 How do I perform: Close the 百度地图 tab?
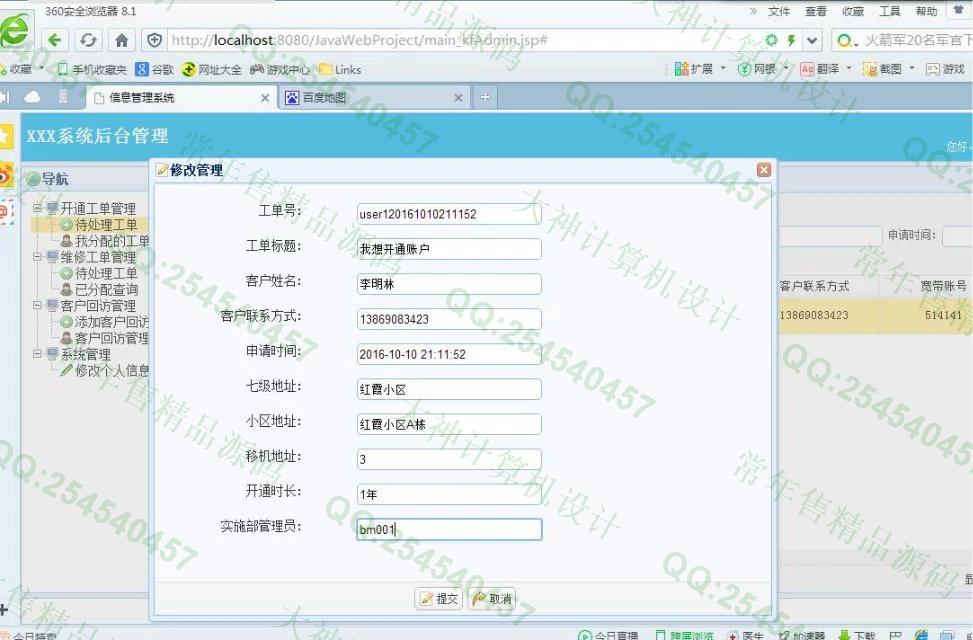[458, 98]
